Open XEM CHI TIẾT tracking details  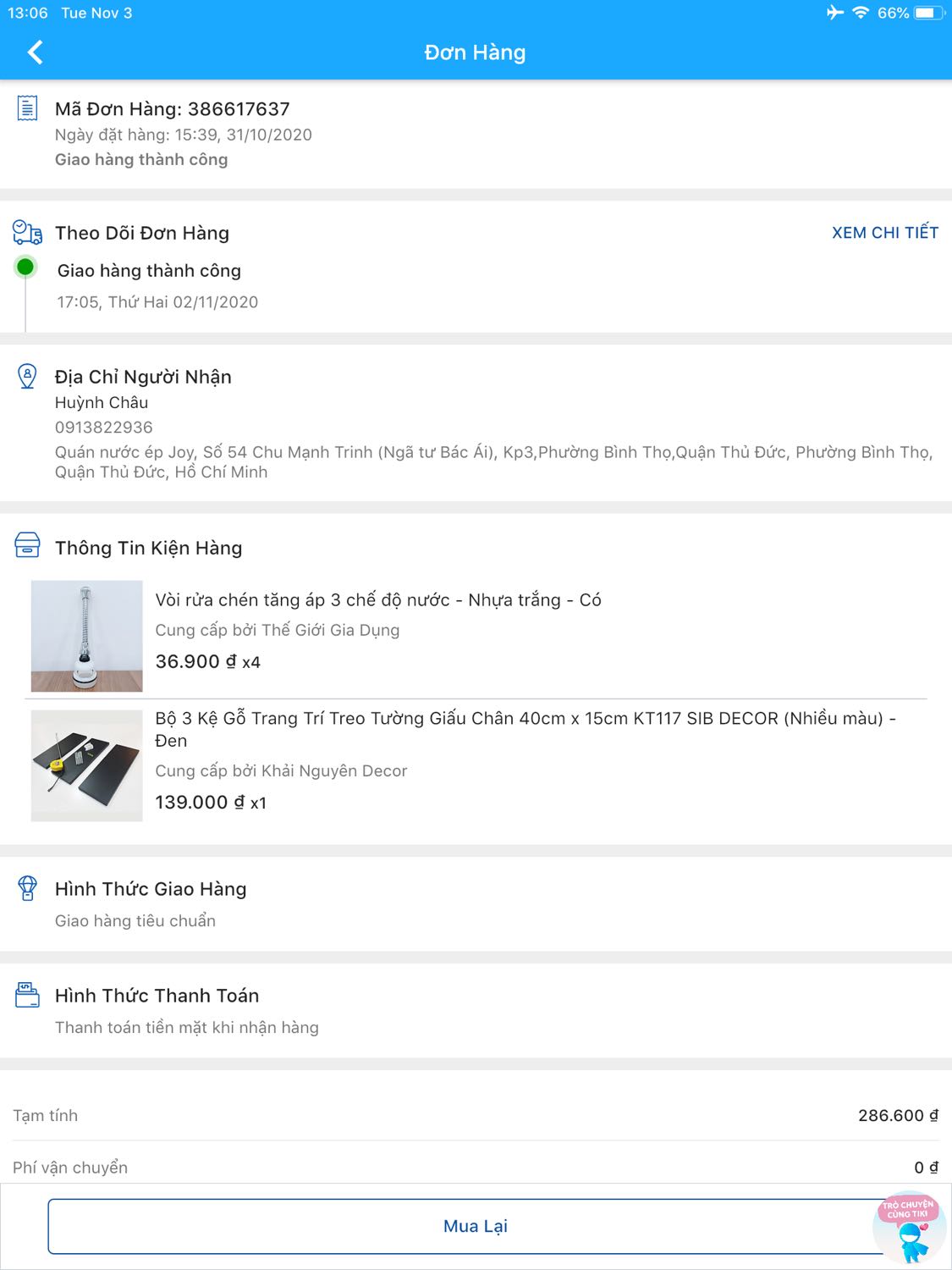click(884, 233)
